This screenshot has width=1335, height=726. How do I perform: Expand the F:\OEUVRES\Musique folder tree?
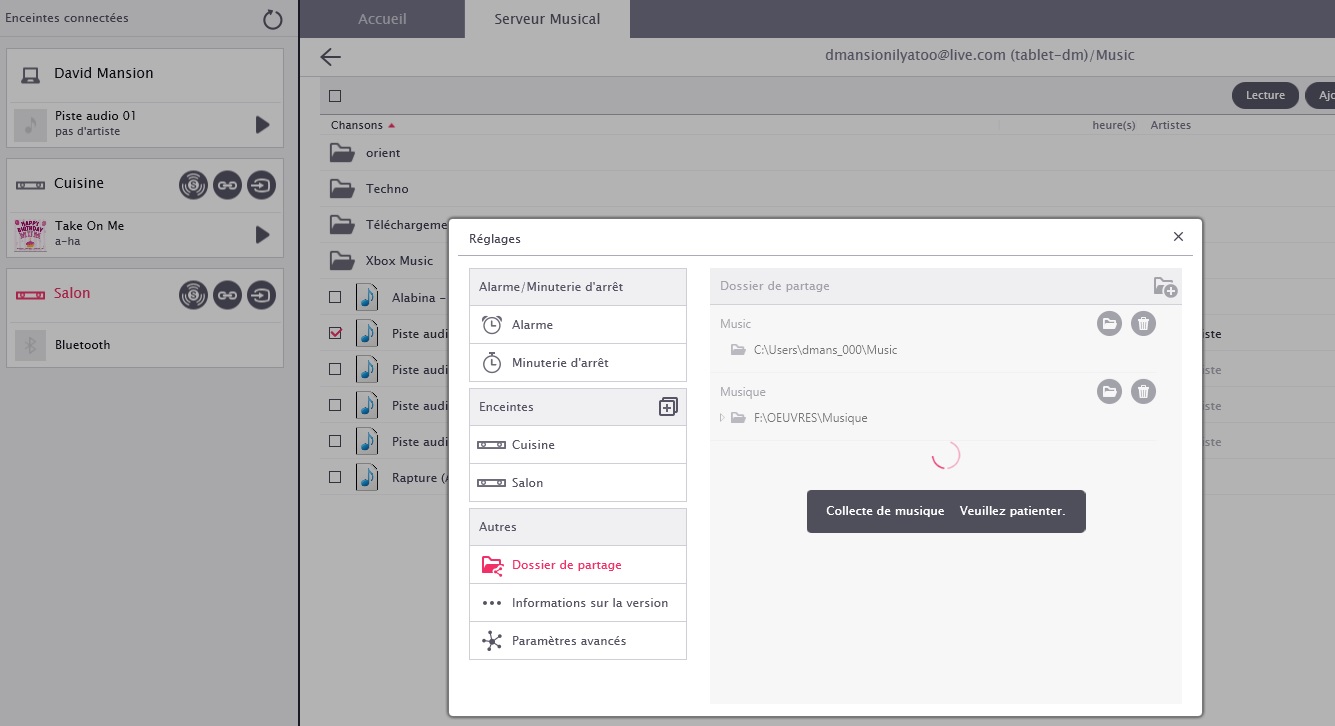click(x=722, y=418)
